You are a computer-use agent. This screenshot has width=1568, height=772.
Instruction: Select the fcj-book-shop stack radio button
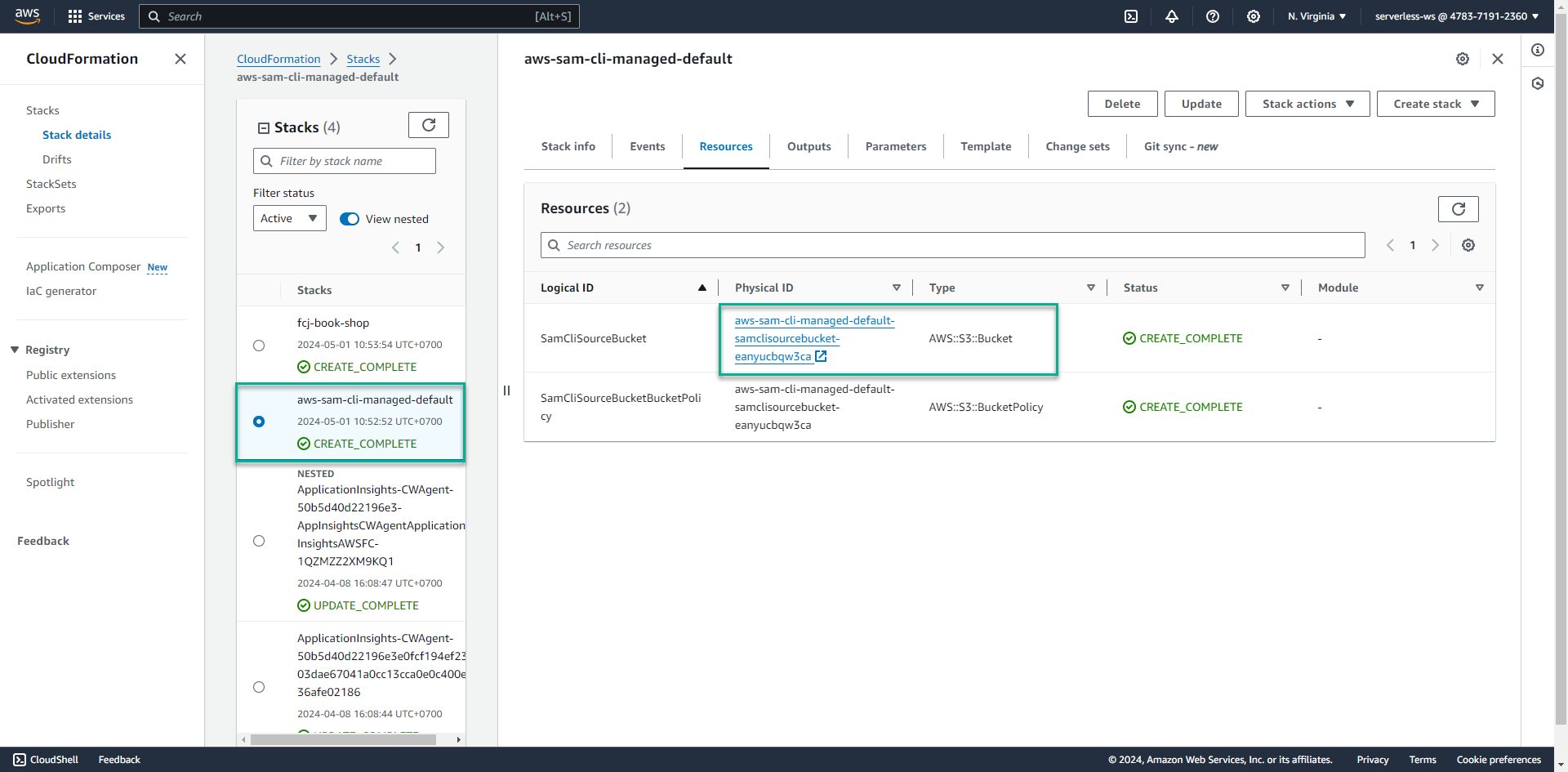pos(259,346)
